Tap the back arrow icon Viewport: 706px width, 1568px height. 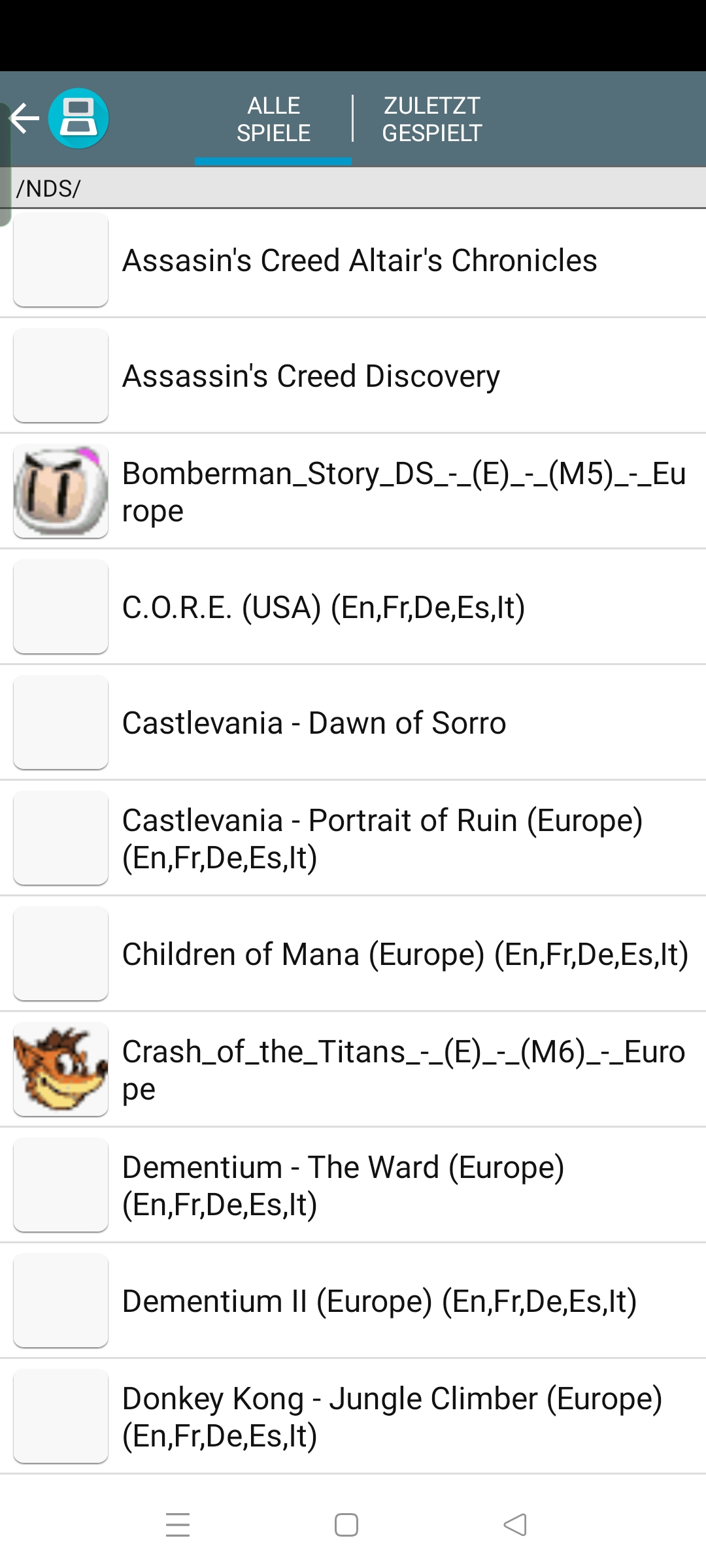pos(25,118)
